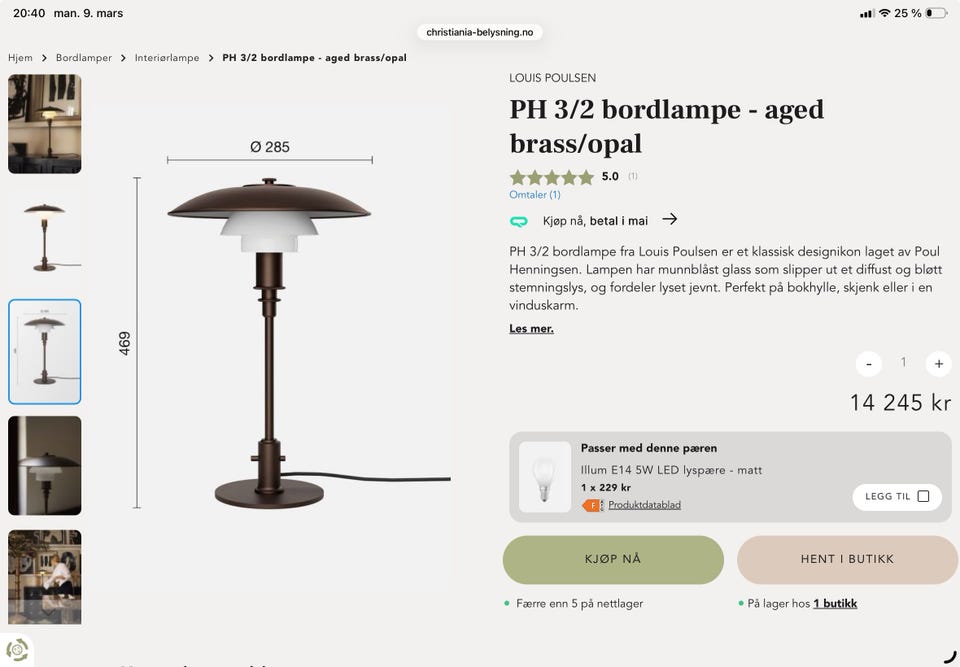The height and width of the screenshot is (667, 960).
Task: Check the LEGG TIL checkbox for bulb
Action: pyautogui.click(x=923, y=496)
